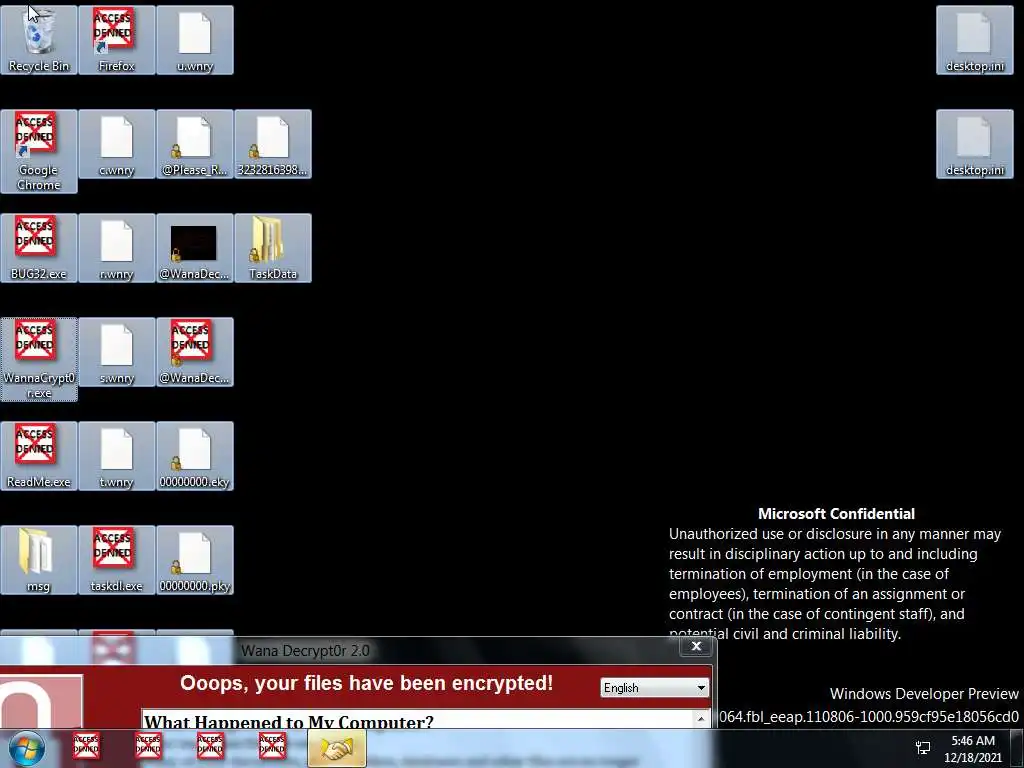Select the r.wnry file icon
The width and height of the screenshot is (1024, 768).
point(116,248)
